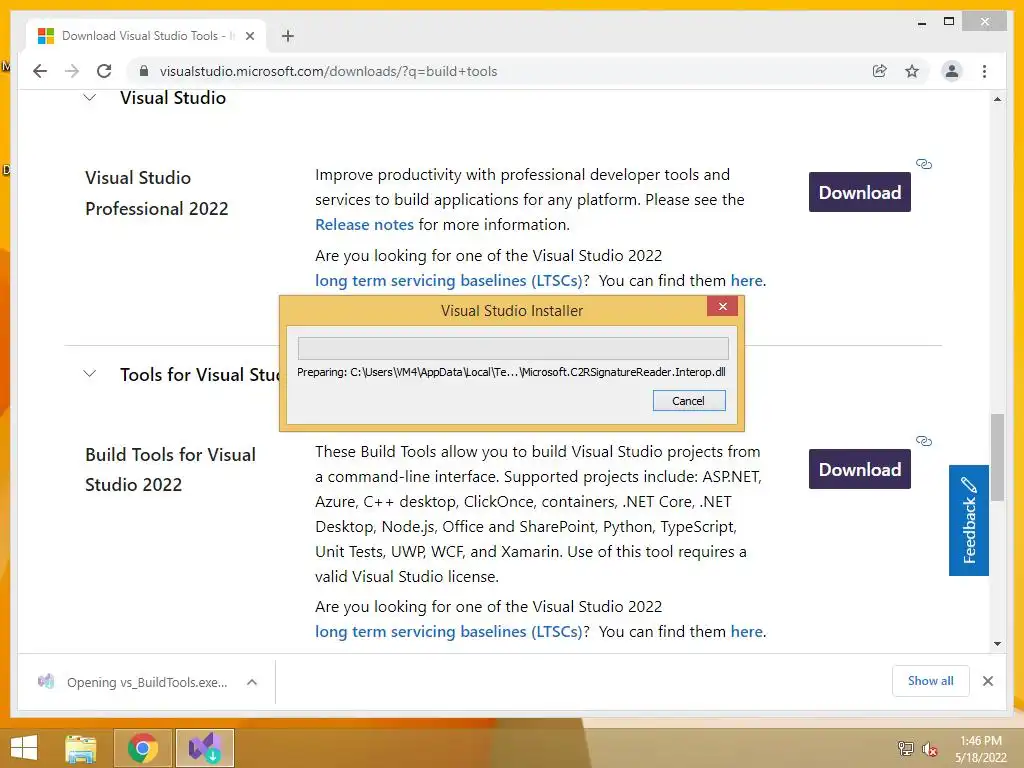Open LTSCs link under Build Tools
The width and height of the screenshot is (1024, 768).
[x=449, y=632]
